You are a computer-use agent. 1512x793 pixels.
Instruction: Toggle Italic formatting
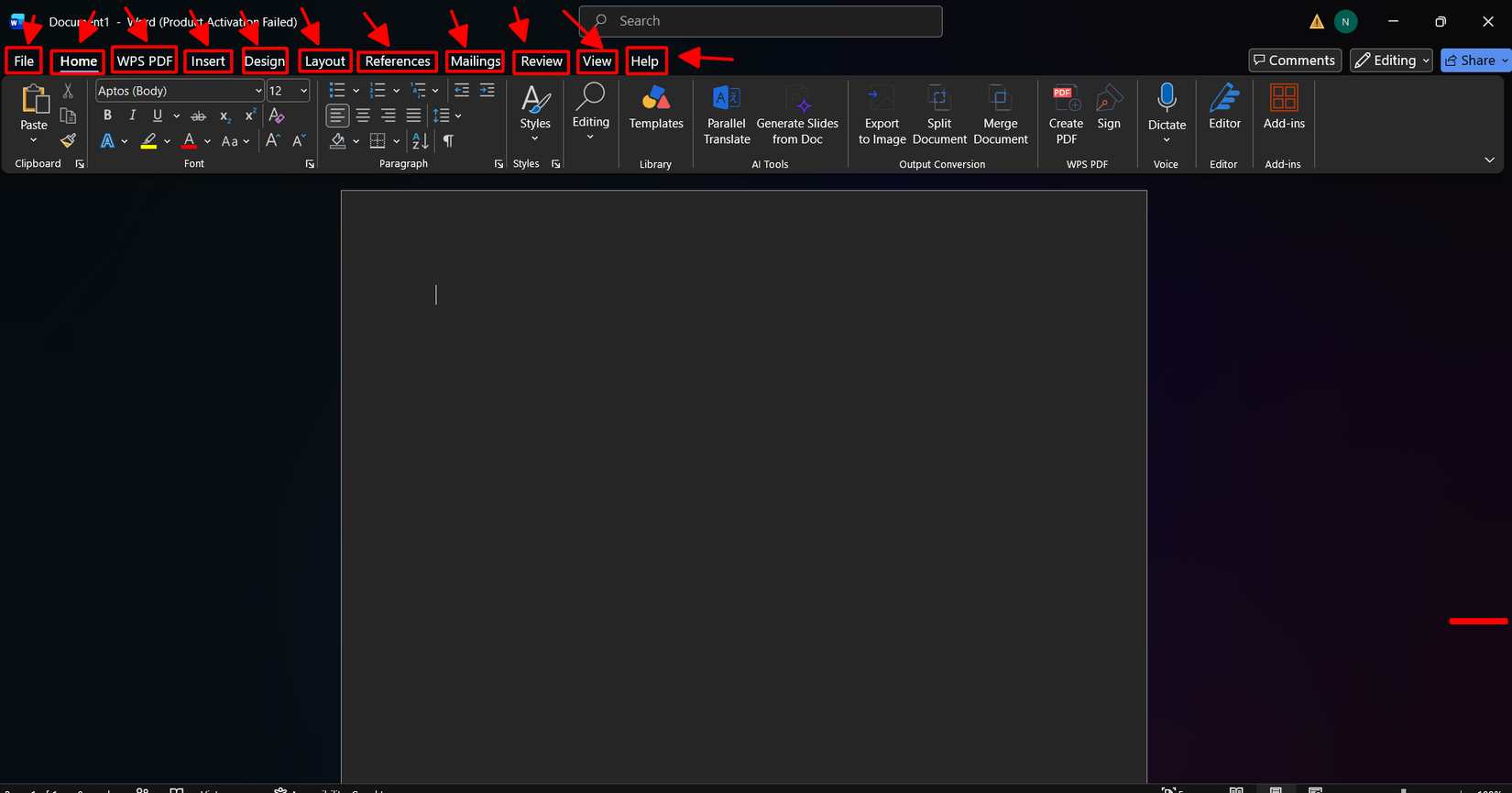tap(132, 116)
